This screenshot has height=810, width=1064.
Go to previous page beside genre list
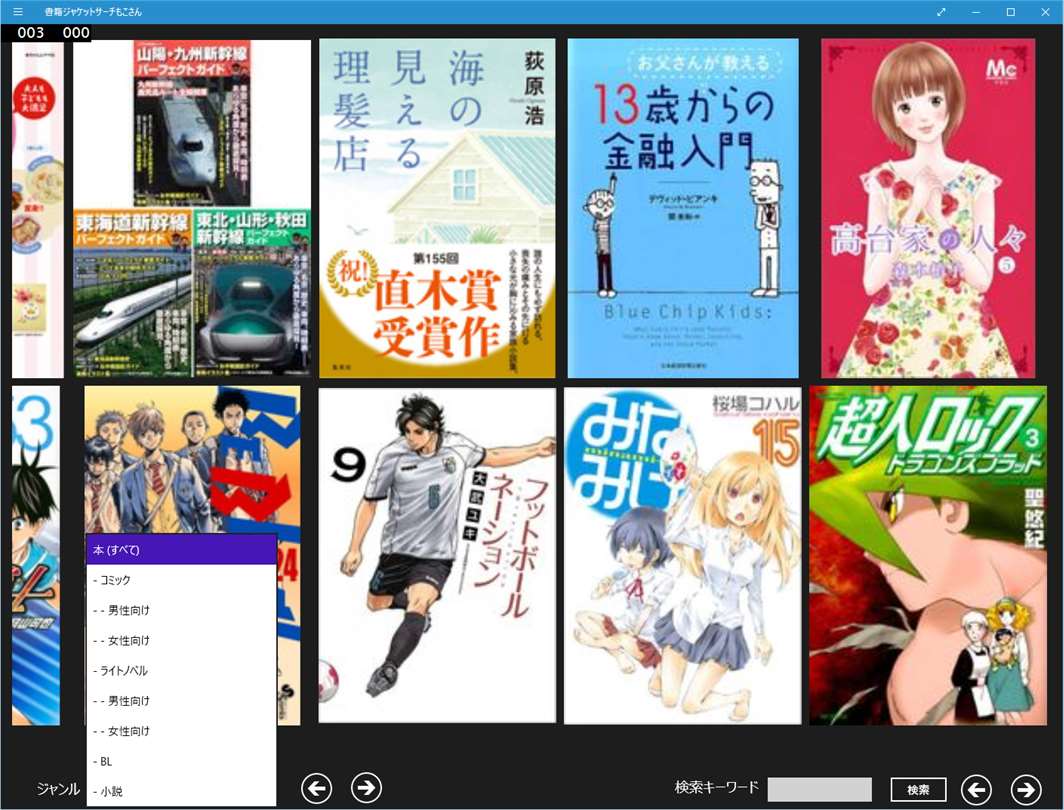pyautogui.click(x=316, y=788)
